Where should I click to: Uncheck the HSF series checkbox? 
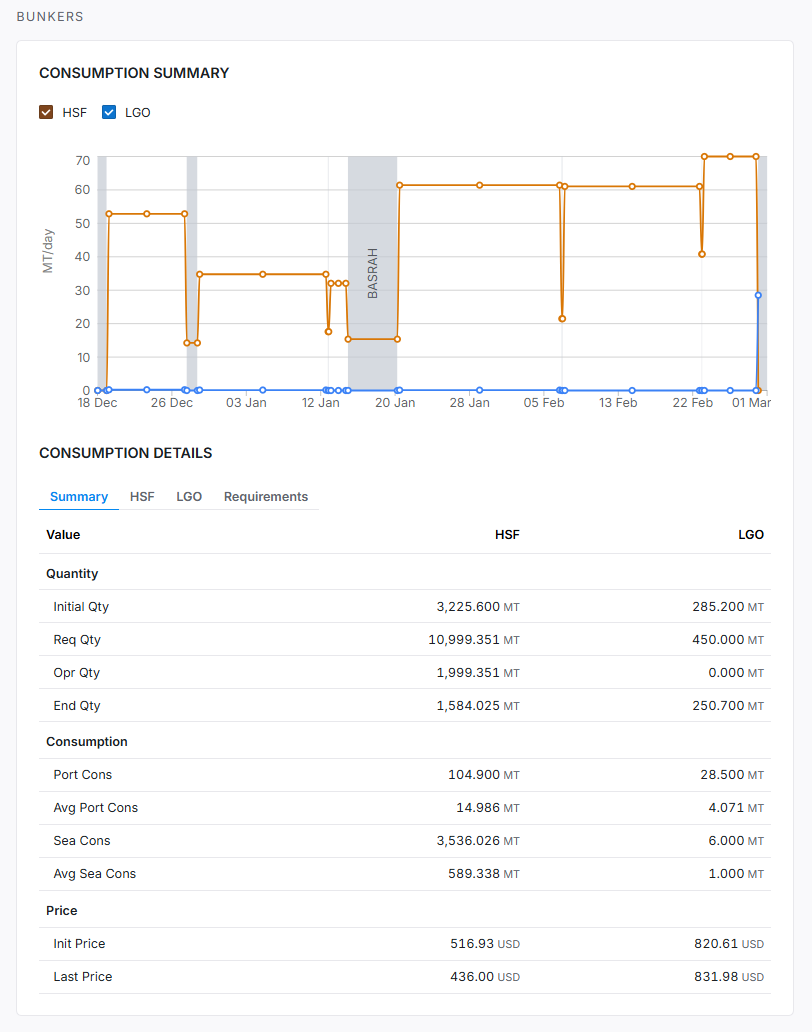46,112
